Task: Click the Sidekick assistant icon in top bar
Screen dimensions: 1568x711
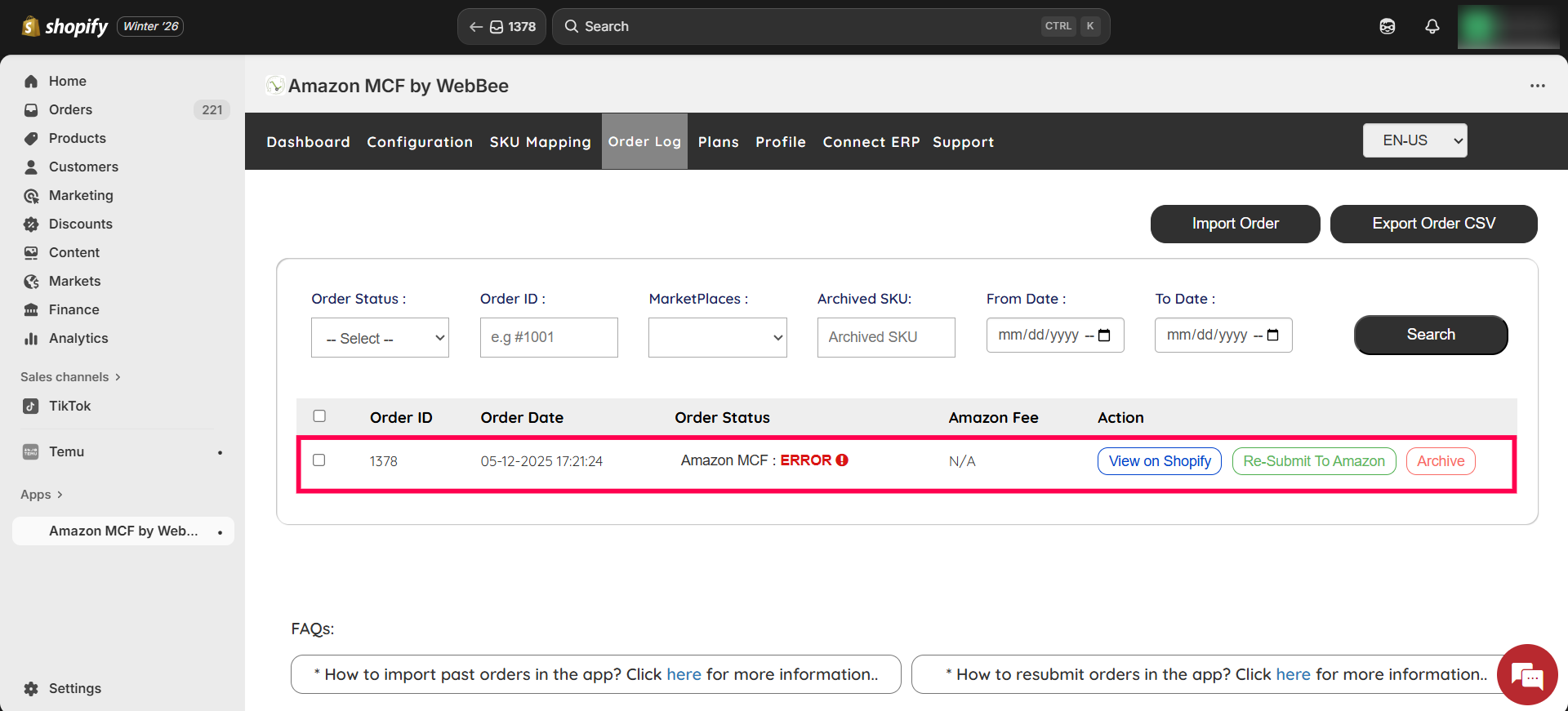Action: click(x=1387, y=27)
